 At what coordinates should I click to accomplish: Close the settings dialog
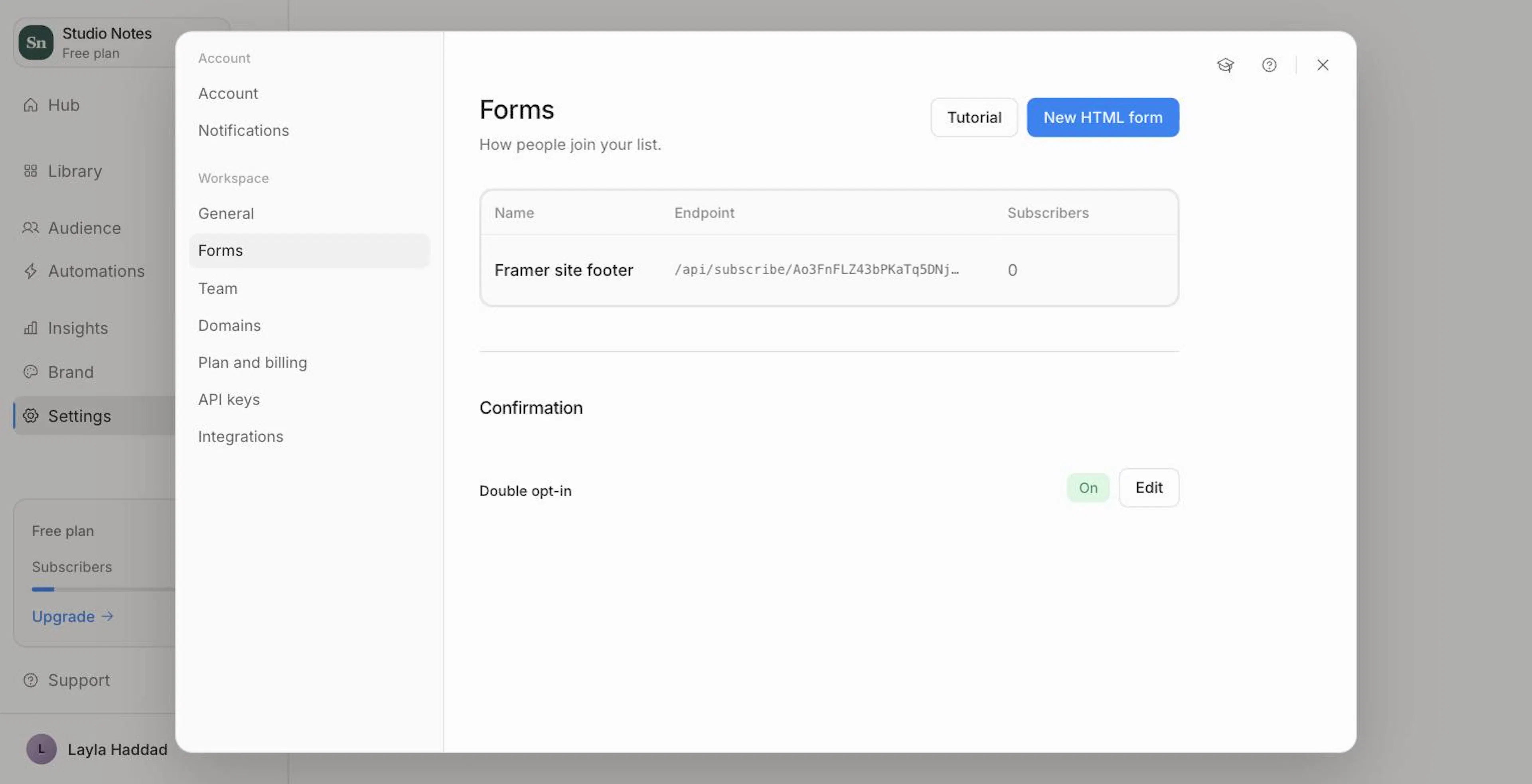[1322, 65]
